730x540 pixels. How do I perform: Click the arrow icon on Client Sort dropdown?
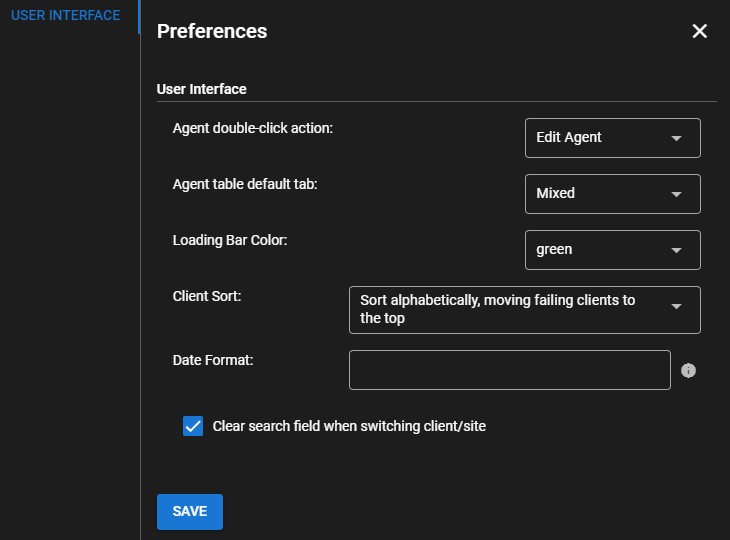coord(676,306)
